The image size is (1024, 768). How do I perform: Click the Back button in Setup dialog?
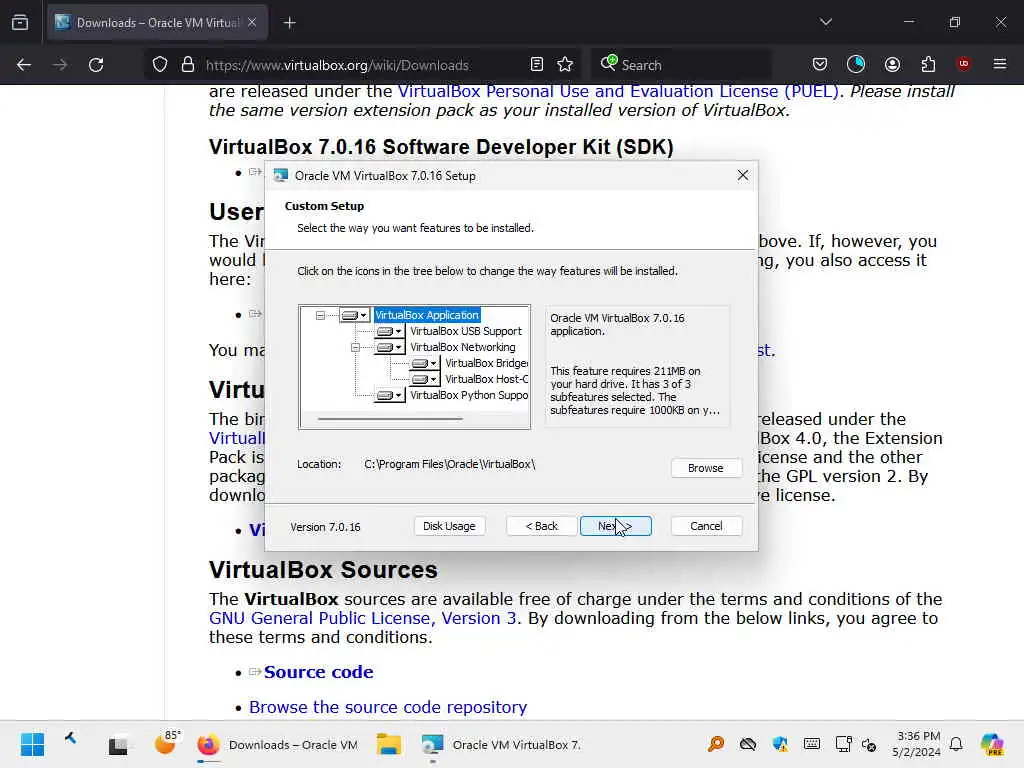coord(541,526)
